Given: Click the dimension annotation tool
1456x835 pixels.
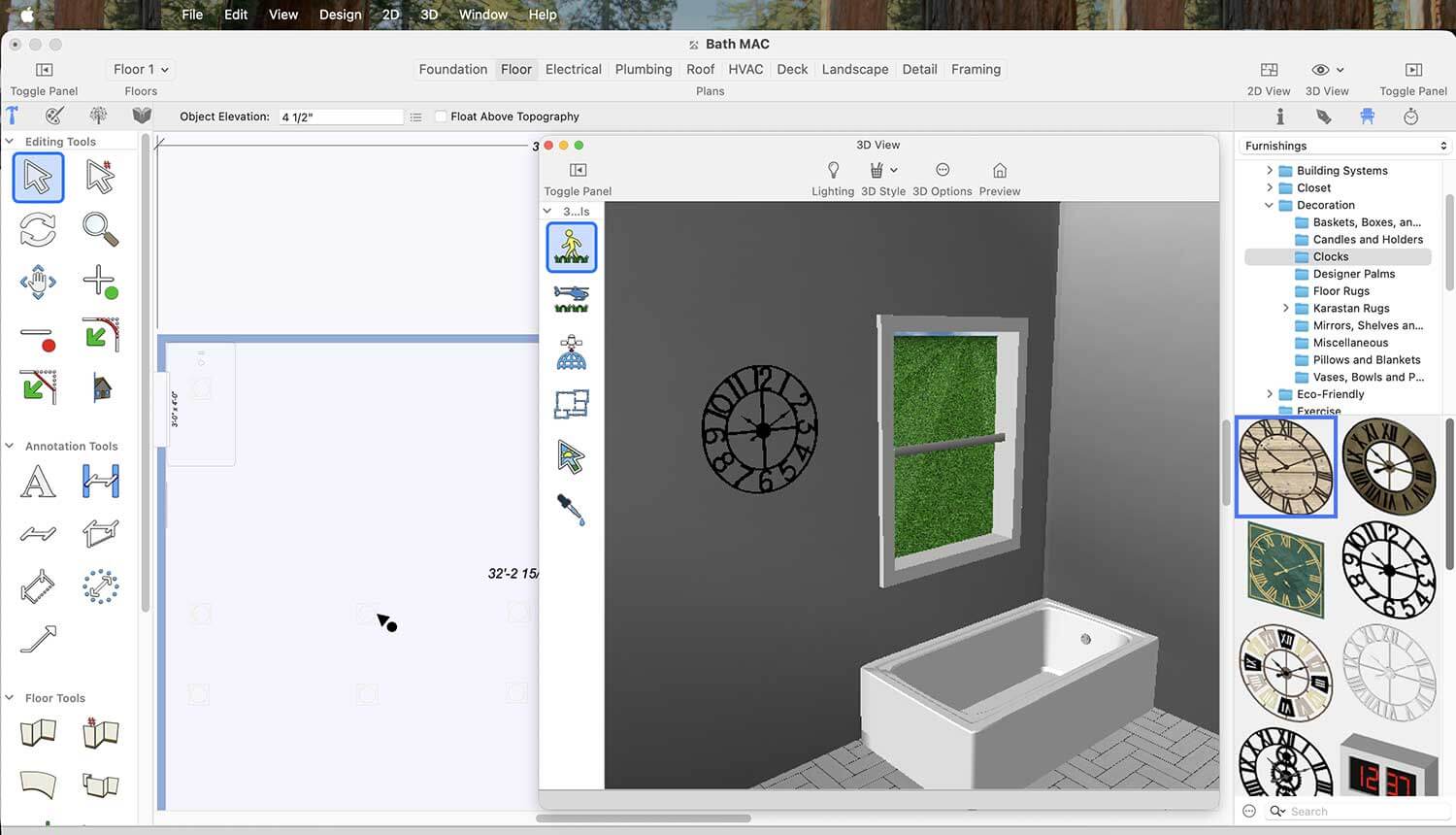Looking at the screenshot, I should [x=100, y=482].
